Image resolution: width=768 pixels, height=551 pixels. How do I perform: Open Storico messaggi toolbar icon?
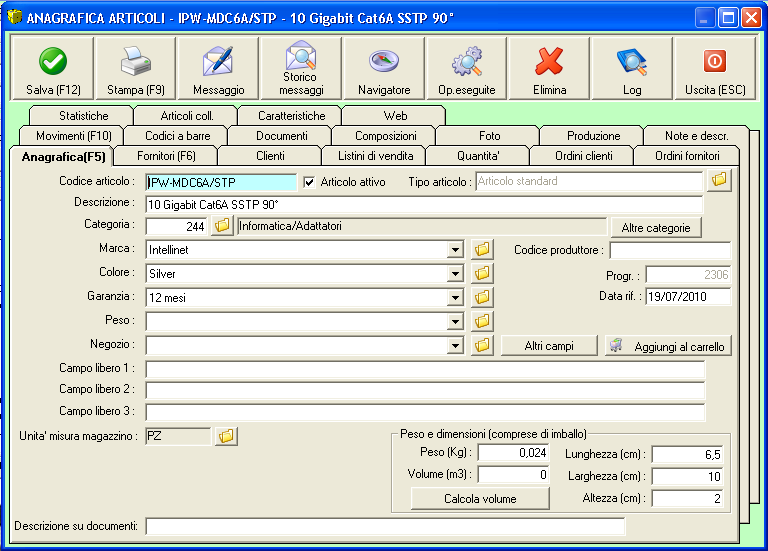(301, 69)
